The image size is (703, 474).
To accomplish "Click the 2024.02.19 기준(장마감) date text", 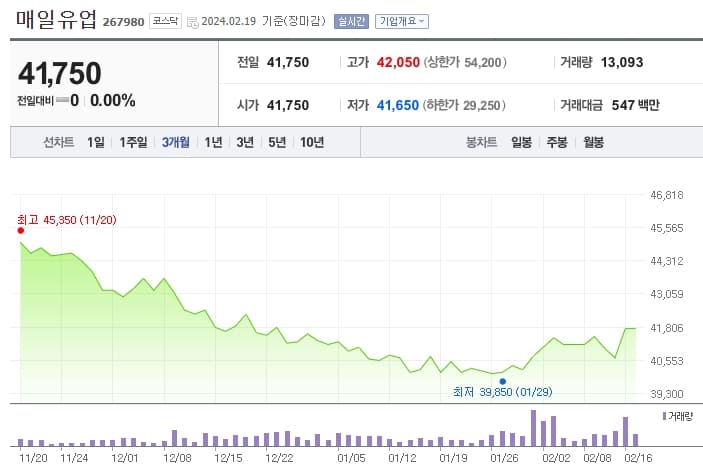I will tap(264, 21).
